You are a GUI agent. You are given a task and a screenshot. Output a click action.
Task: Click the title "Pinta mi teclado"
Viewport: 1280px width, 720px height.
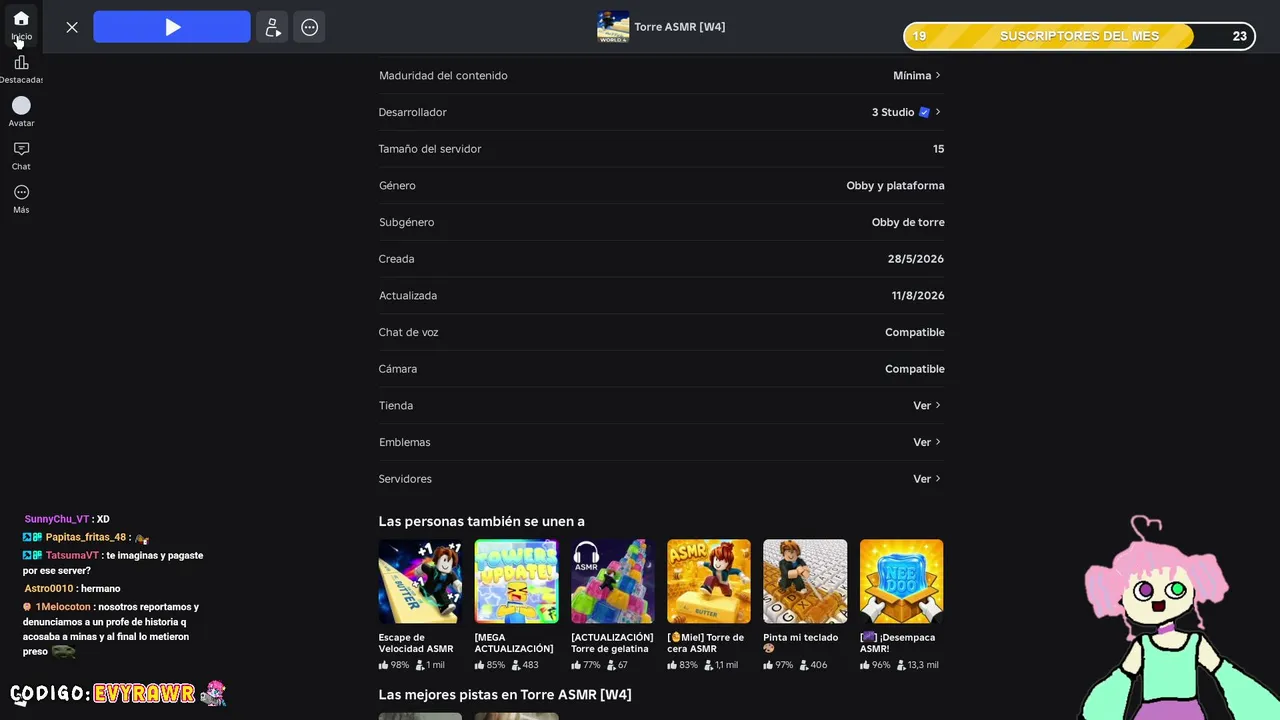pos(801,638)
